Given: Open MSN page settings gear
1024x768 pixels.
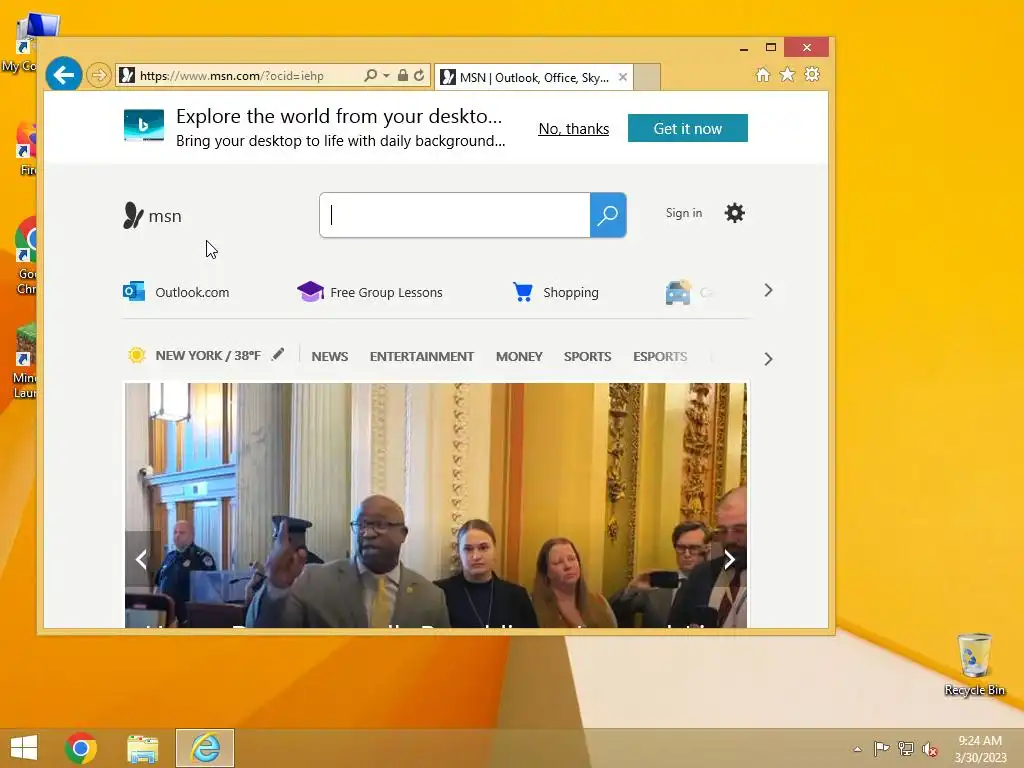Looking at the screenshot, I should pos(735,213).
